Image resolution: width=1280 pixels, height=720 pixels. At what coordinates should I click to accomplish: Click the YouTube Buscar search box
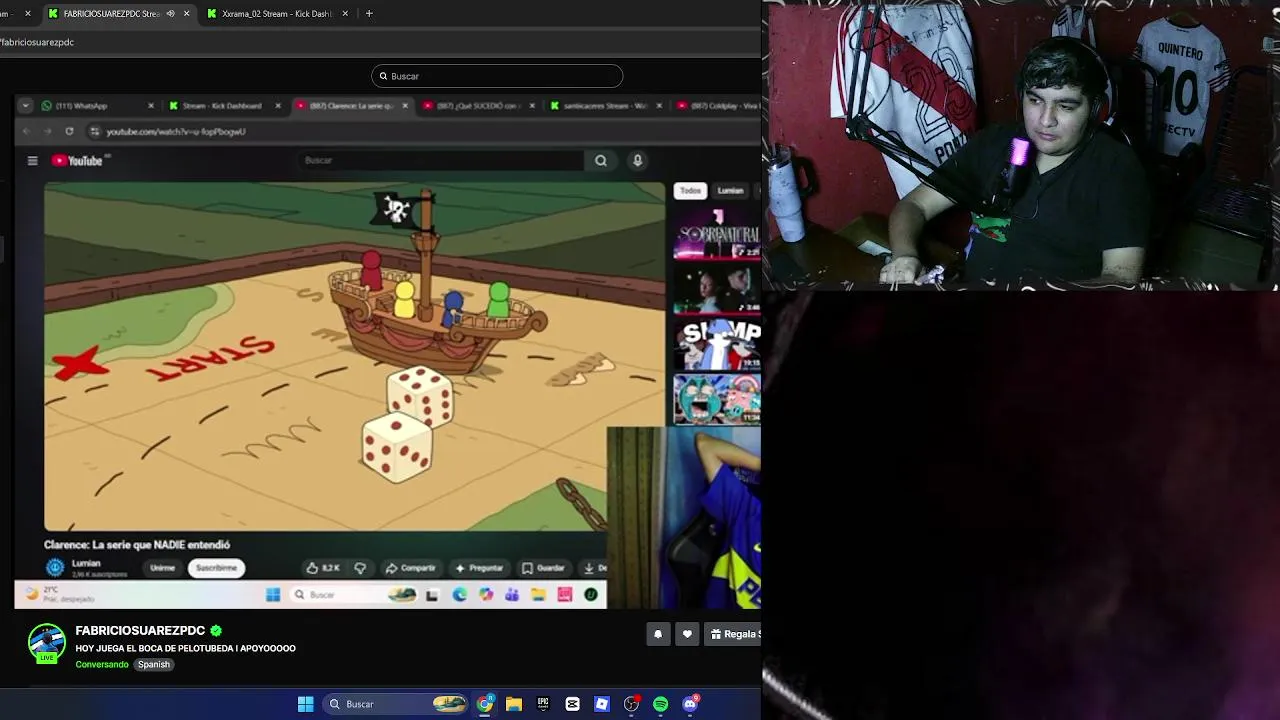click(x=441, y=160)
